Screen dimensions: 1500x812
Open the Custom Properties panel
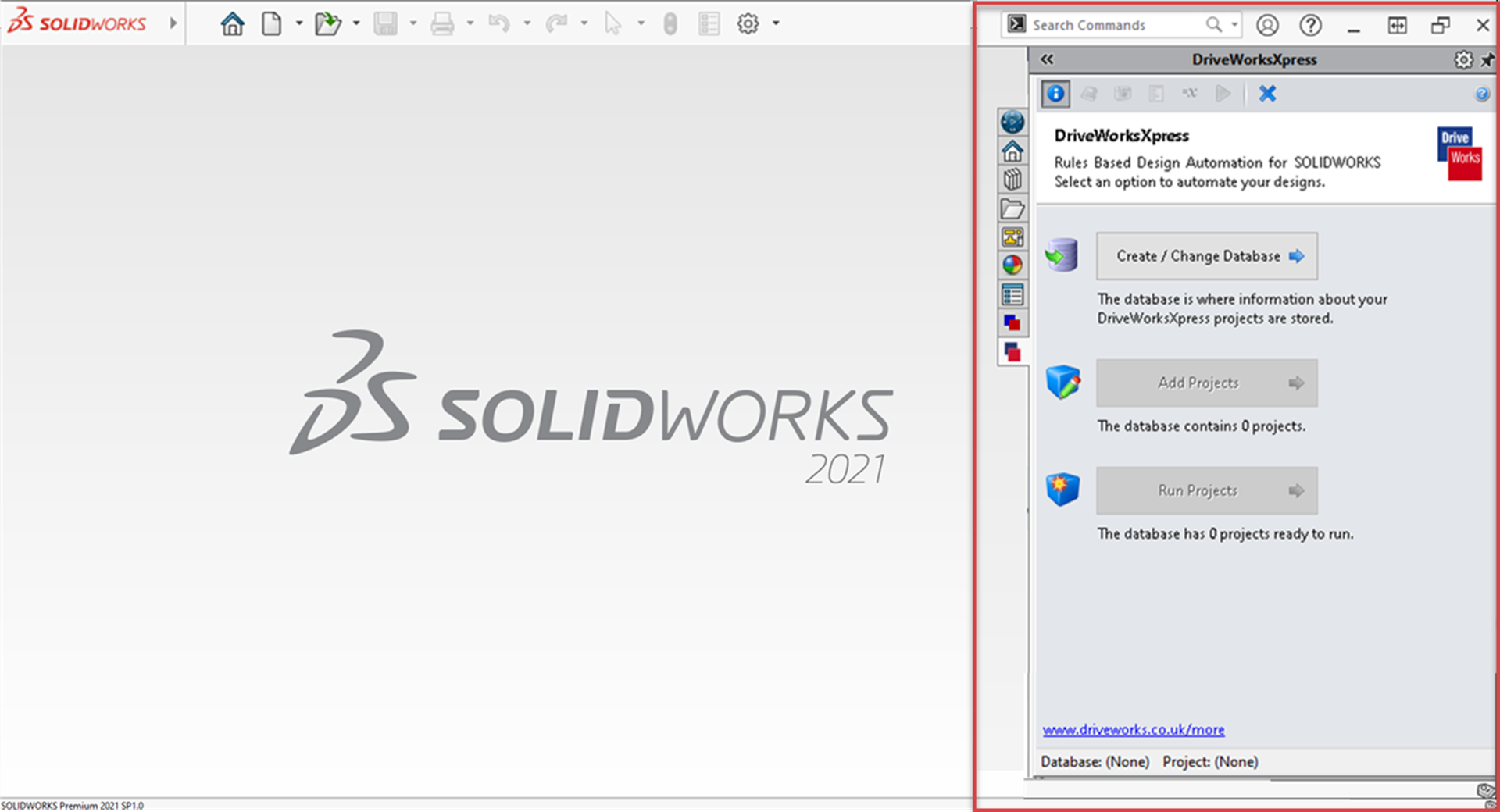[x=1012, y=294]
